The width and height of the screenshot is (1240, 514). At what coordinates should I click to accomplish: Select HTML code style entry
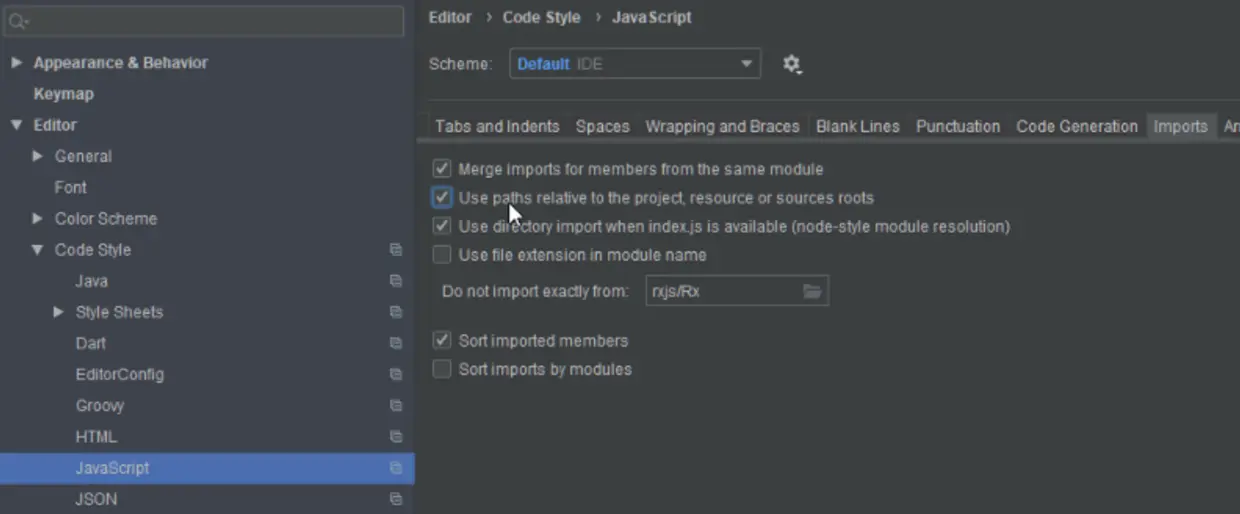pos(96,437)
